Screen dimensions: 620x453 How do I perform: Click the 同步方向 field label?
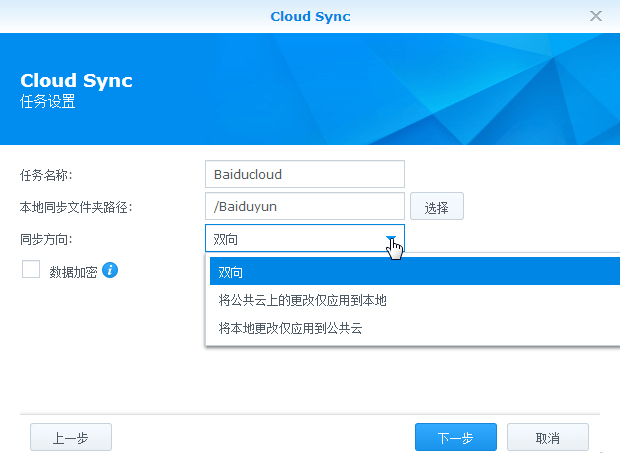click(46, 239)
